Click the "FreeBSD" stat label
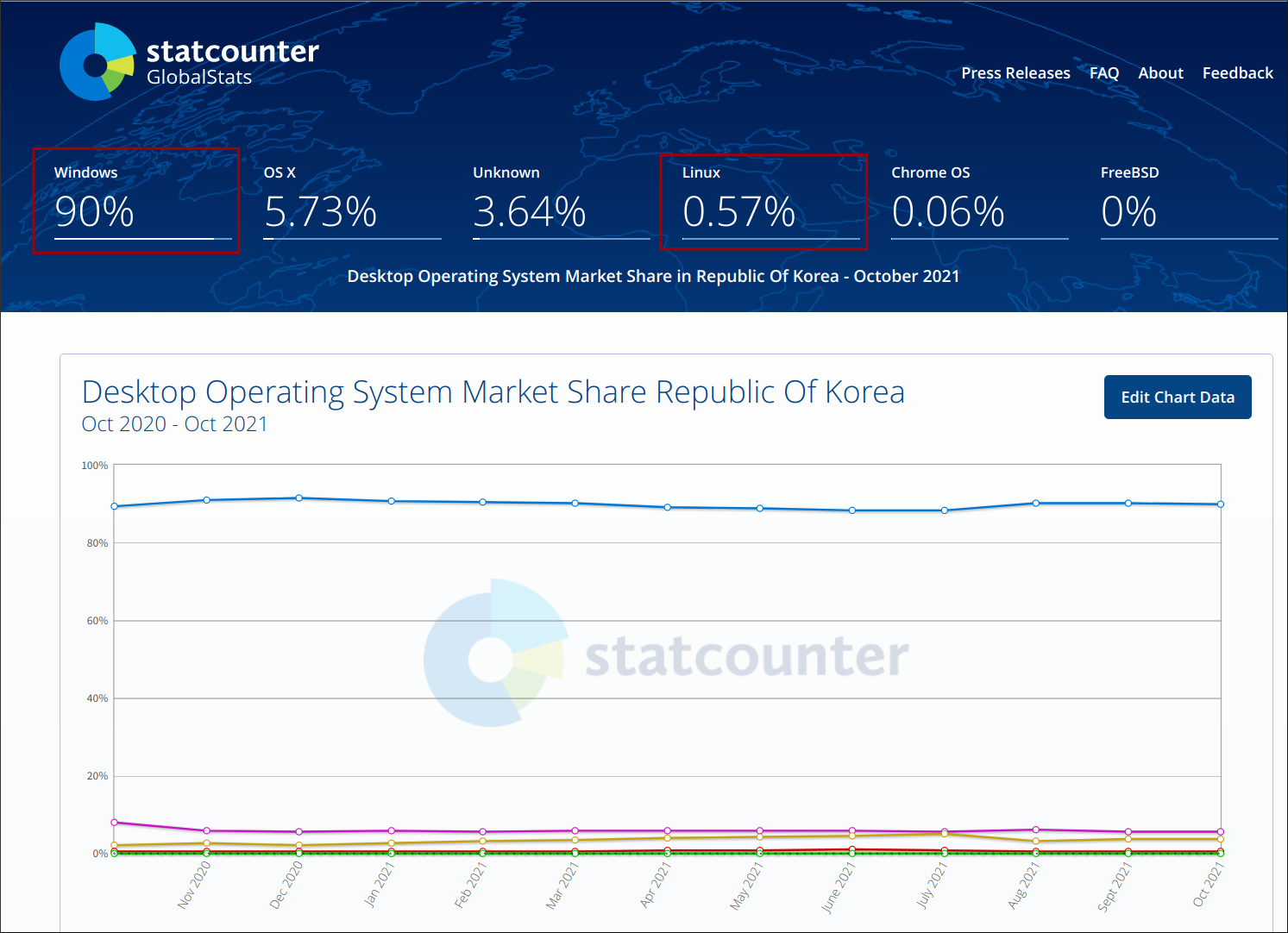1288x933 pixels. pyautogui.click(x=1129, y=172)
